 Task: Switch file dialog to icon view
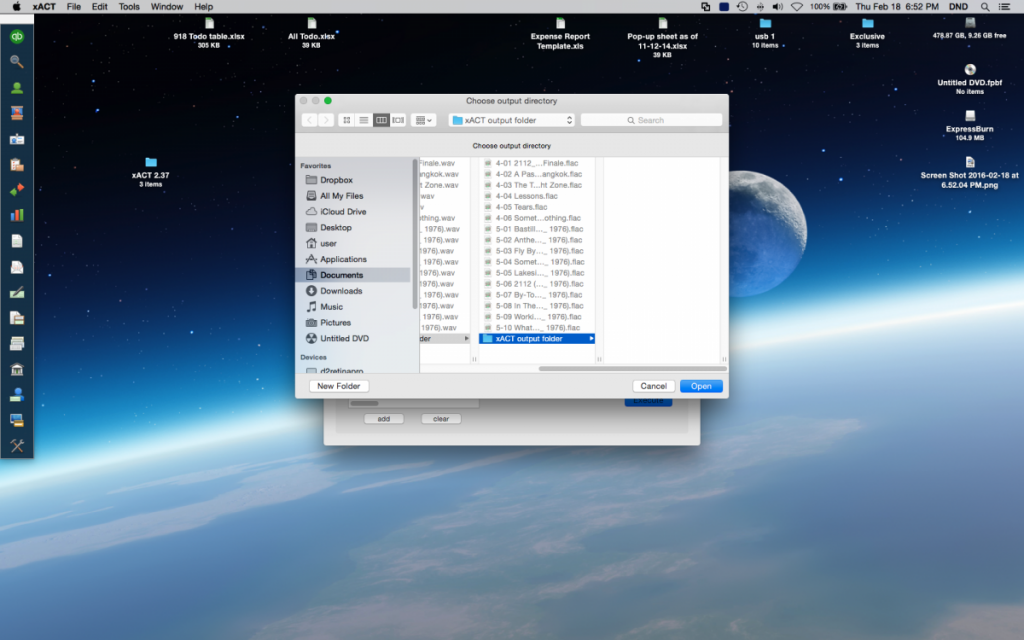pos(346,120)
